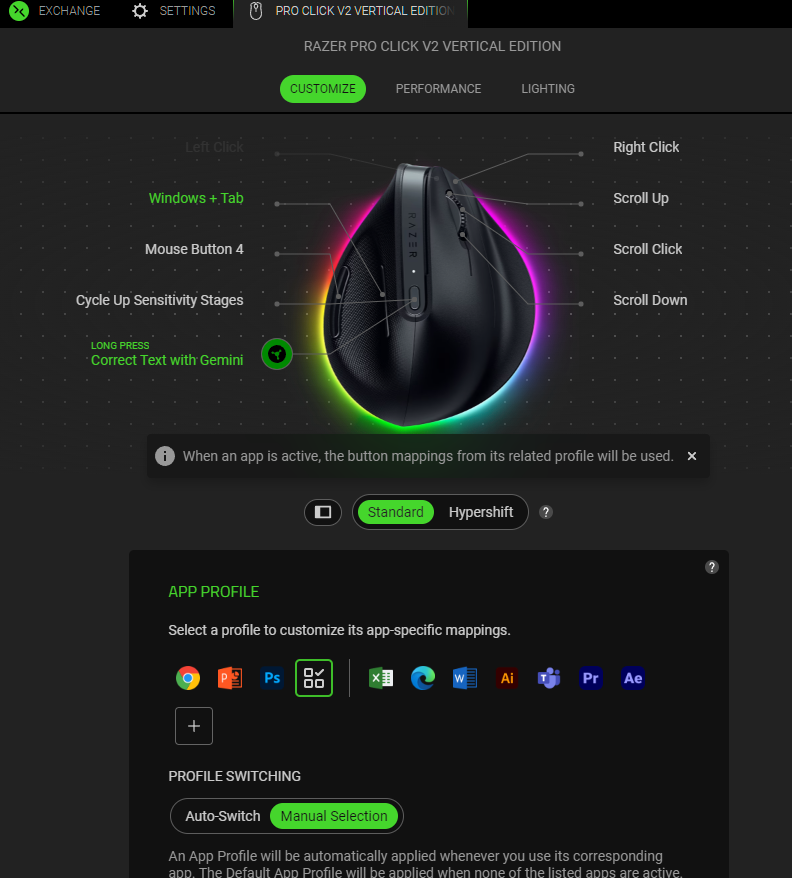
Task: Open the Lighting tab
Action: coord(548,88)
